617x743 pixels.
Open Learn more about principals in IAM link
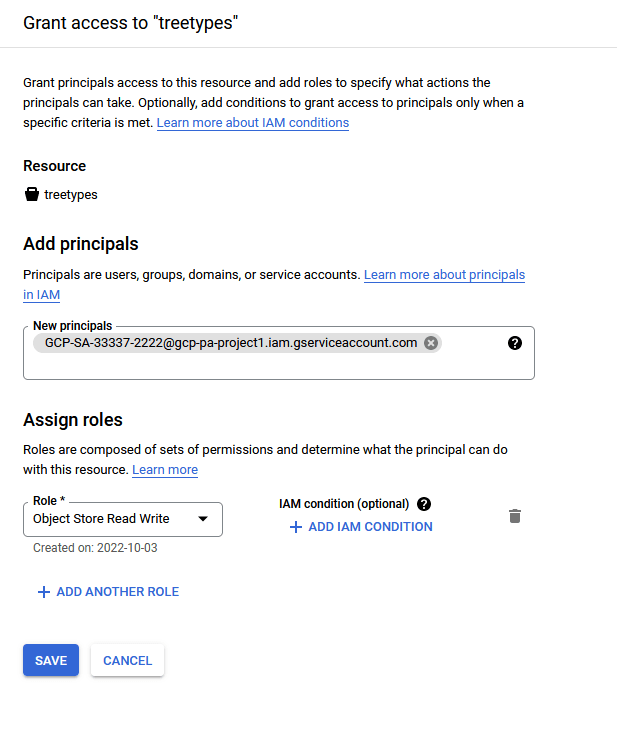pyautogui.click(x=444, y=274)
